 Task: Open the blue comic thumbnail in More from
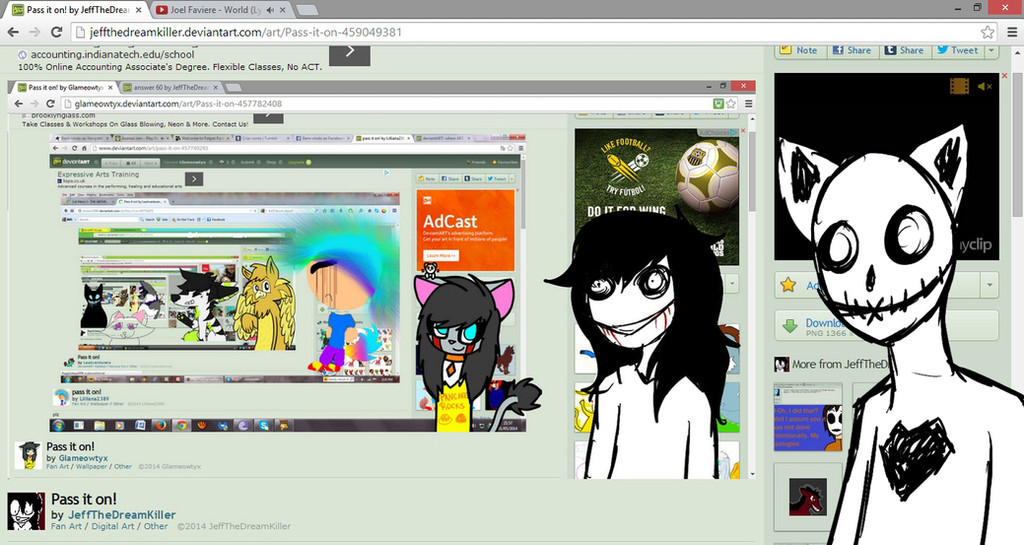click(x=808, y=418)
